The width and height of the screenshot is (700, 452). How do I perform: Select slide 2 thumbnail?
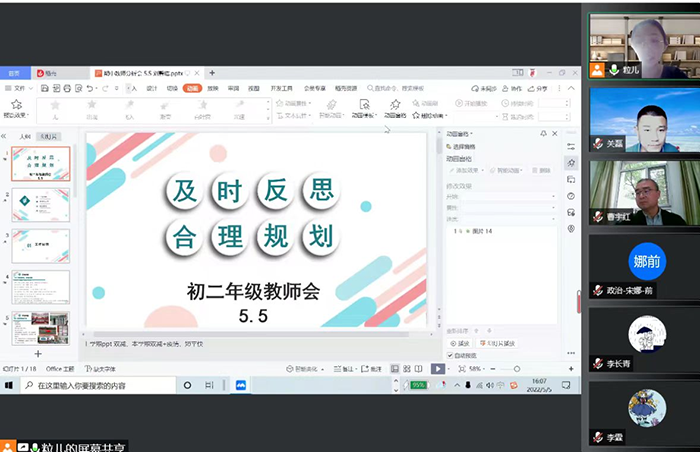41,205
